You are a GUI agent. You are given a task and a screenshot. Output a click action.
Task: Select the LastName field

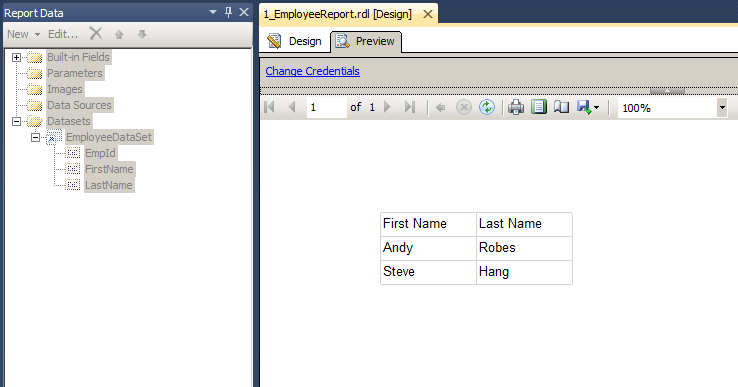pyautogui.click(x=109, y=185)
